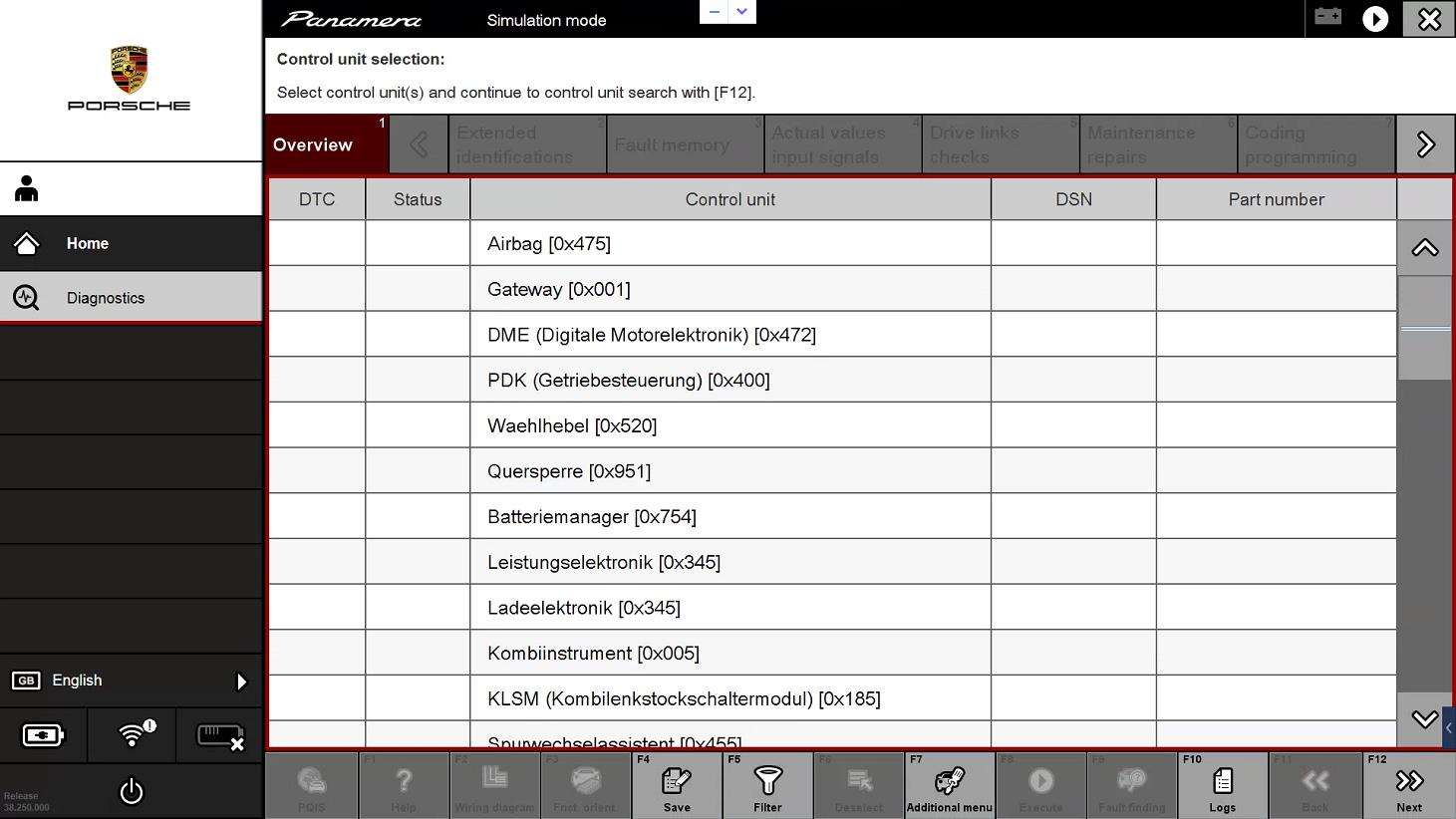Open the F10 Logs
Viewport: 1456px width, 819px height.
tap(1223, 785)
